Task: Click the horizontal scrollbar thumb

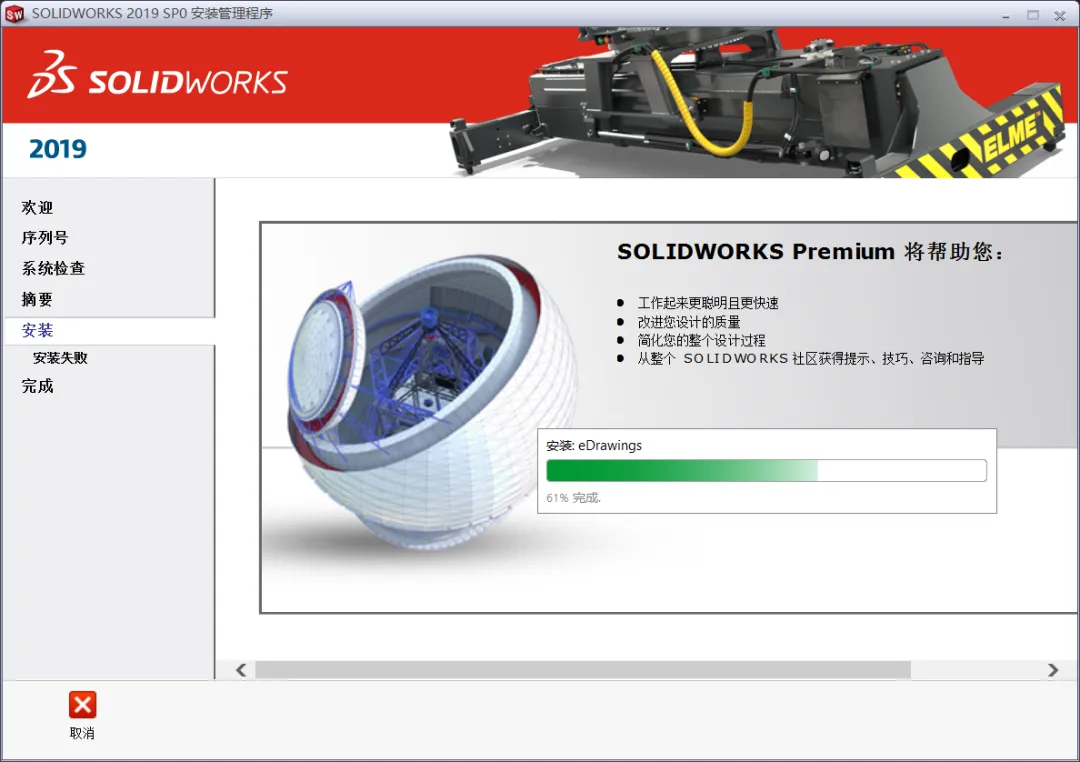Action: (x=583, y=670)
